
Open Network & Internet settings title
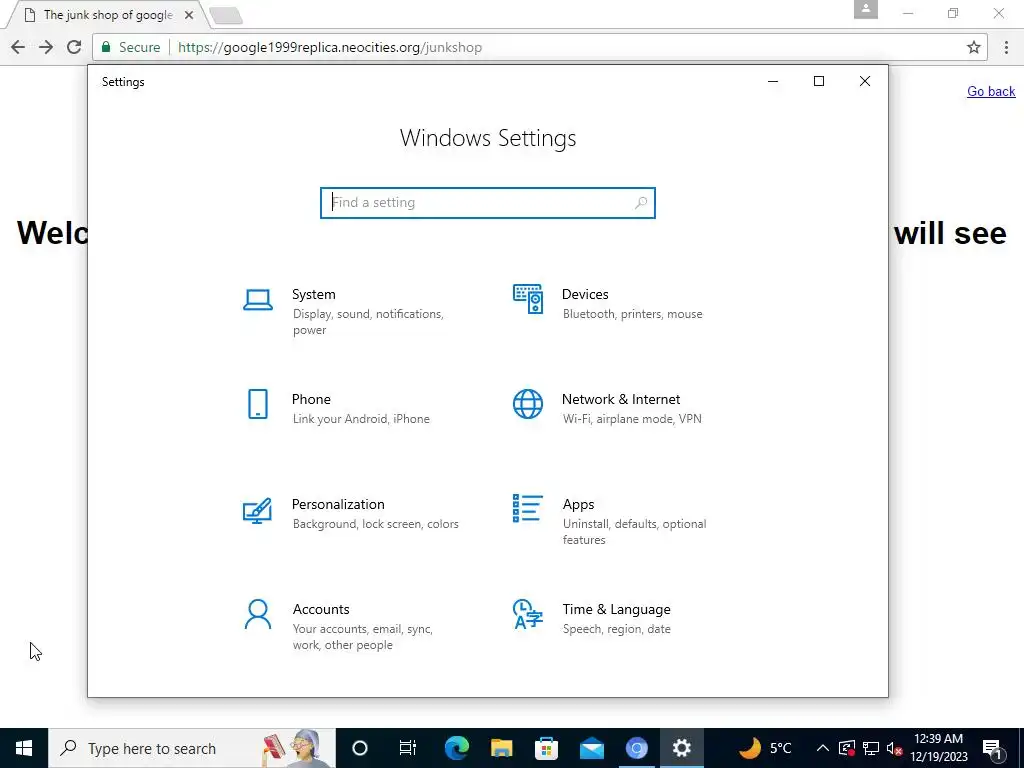621,400
